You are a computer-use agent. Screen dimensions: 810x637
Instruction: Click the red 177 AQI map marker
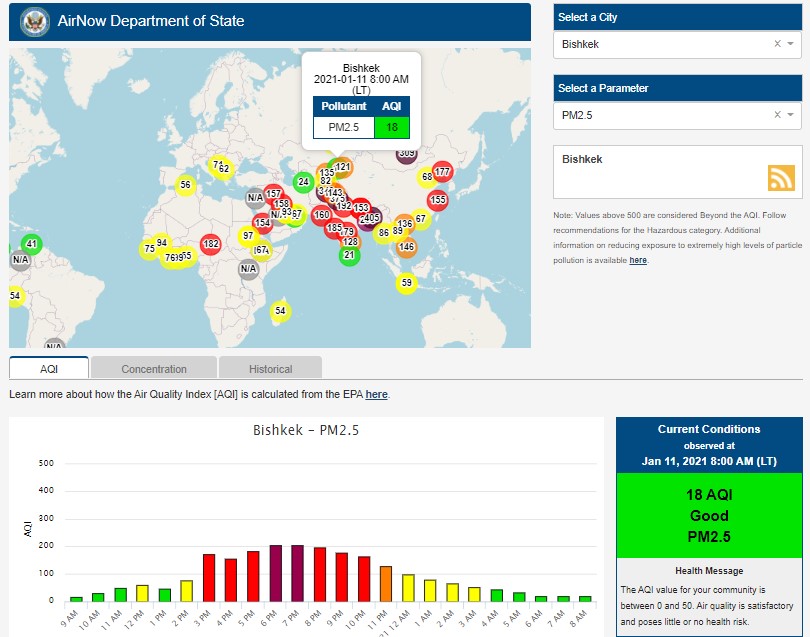click(x=442, y=172)
